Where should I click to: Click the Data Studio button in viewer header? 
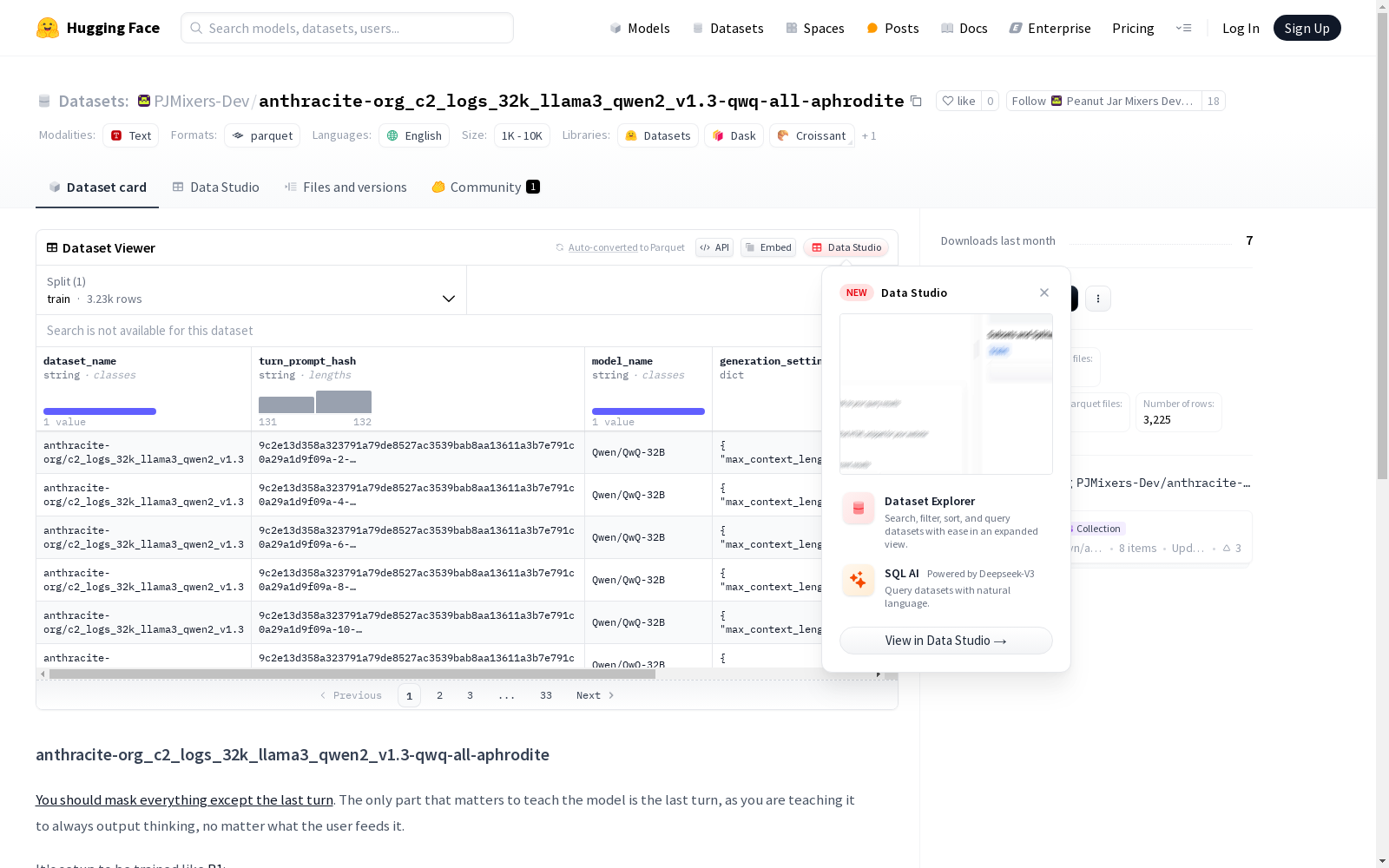[846, 247]
